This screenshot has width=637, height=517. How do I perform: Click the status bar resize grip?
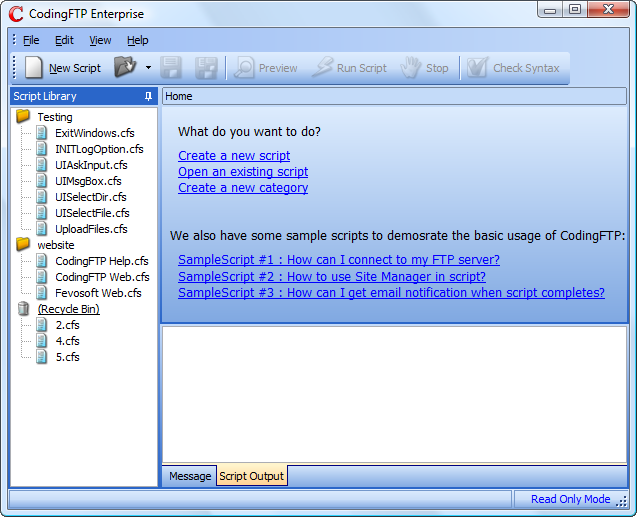621,501
